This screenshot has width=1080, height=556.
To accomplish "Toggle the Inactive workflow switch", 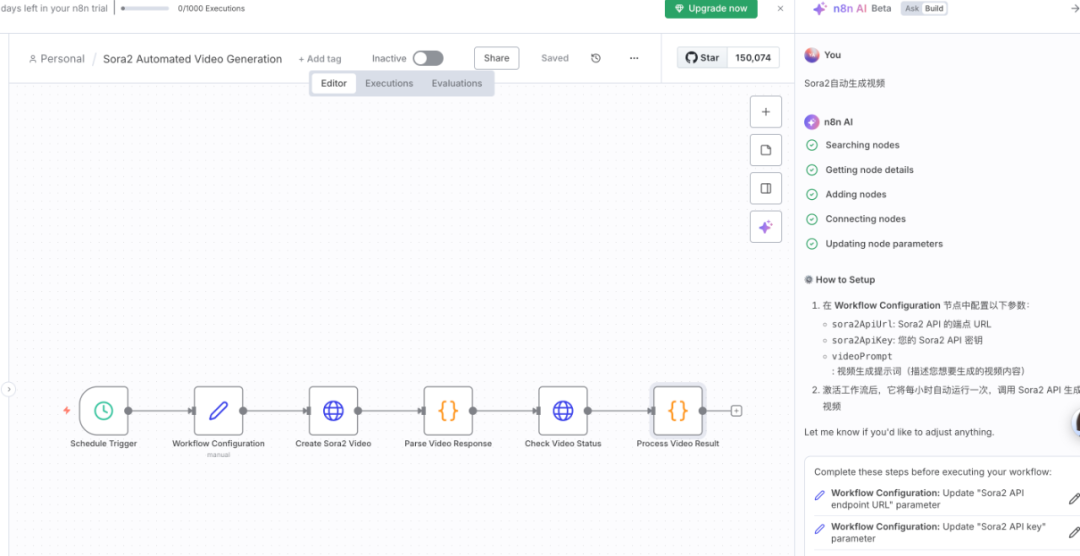I will 428,58.
